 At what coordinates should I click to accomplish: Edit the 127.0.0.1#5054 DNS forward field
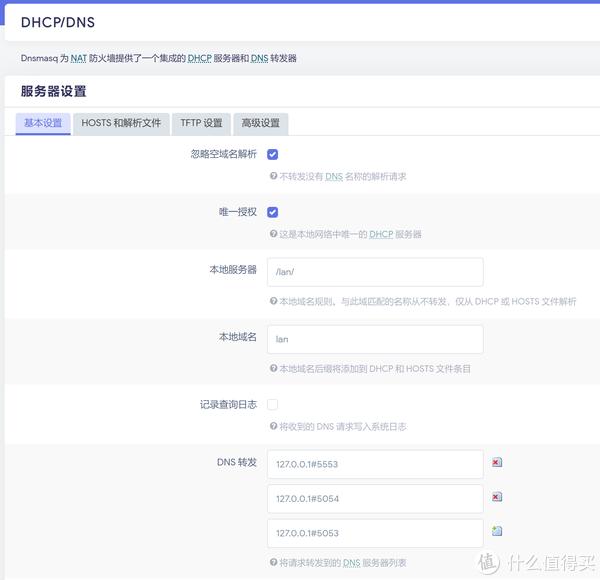(375, 499)
